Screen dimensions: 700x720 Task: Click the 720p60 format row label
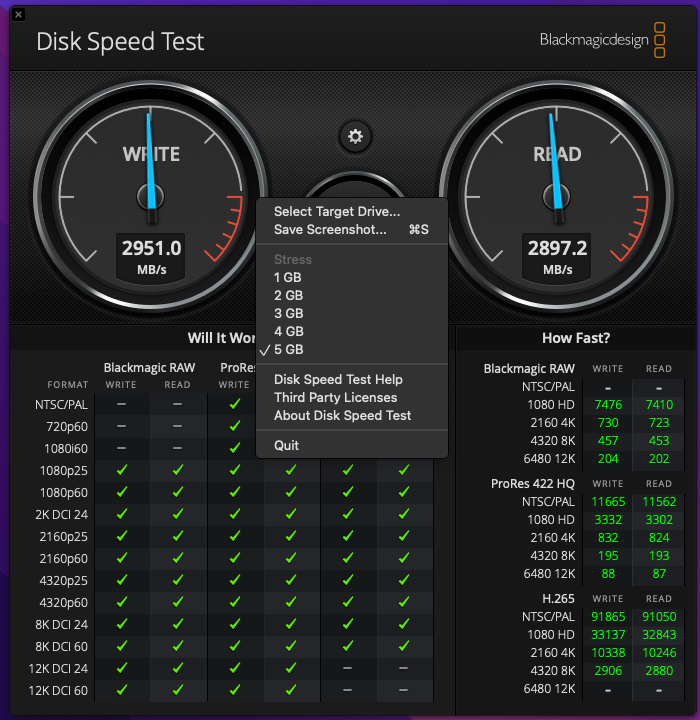point(67,427)
